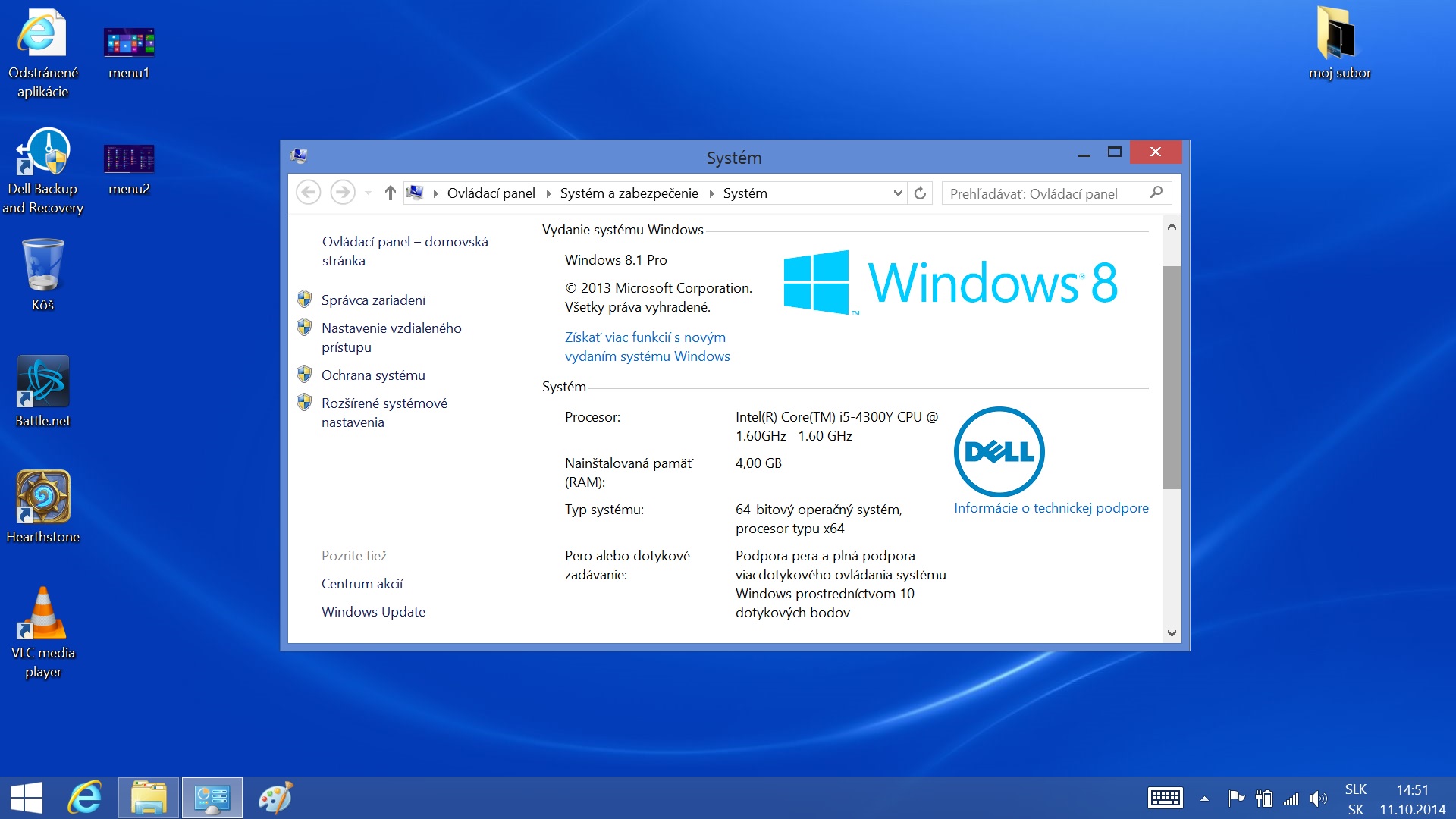The image size is (1456, 819).
Task: Open address bar history dropdown
Action: click(898, 193)
